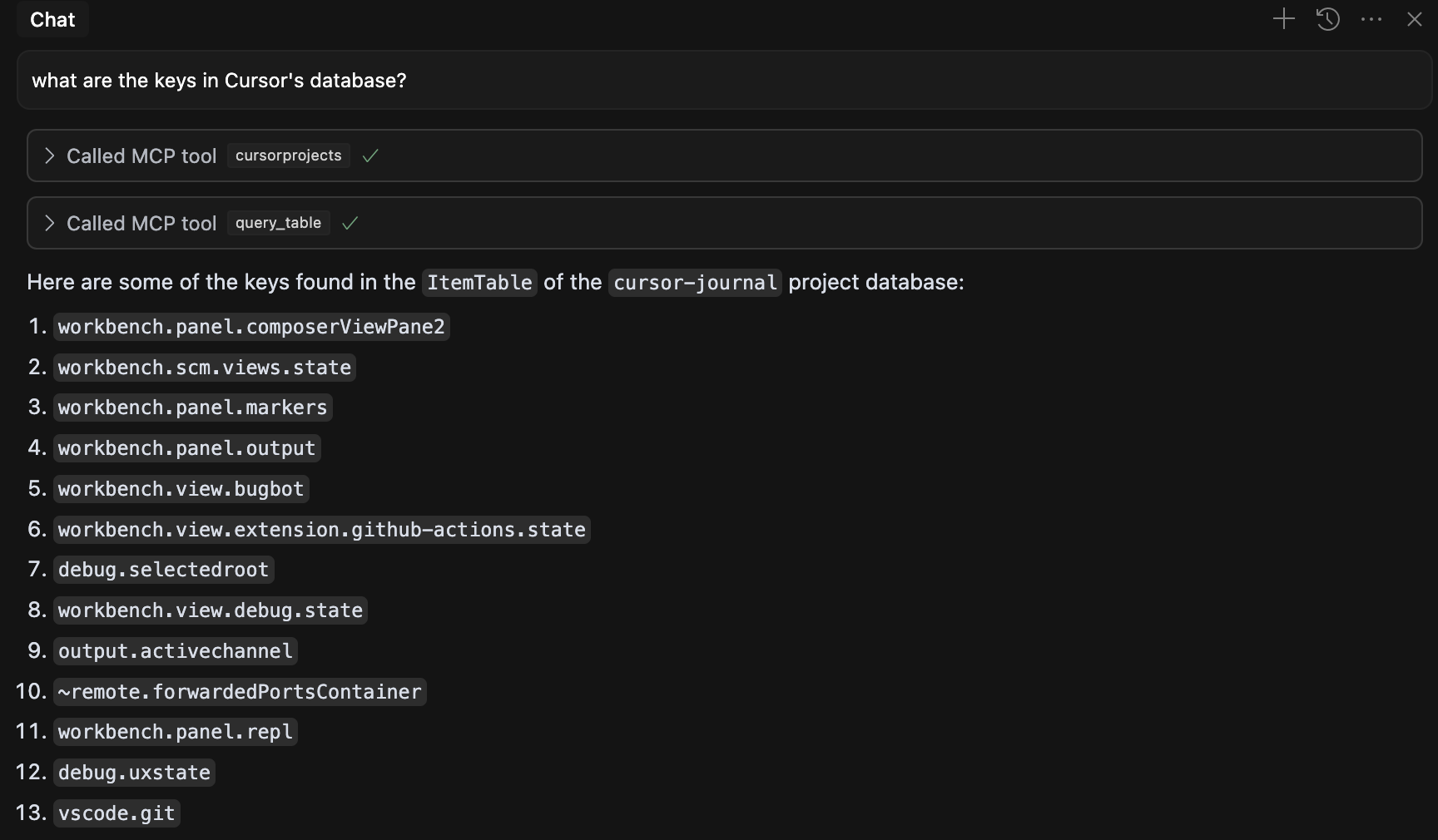
Task: Click the cursorprojects success checkmark icon
Action: click(370, 156)
